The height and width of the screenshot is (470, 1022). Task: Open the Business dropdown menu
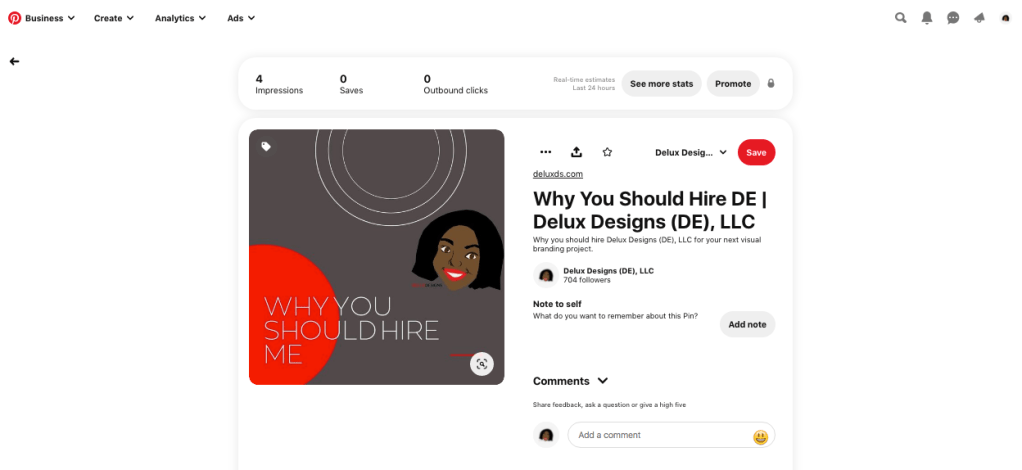click(50, 18)
